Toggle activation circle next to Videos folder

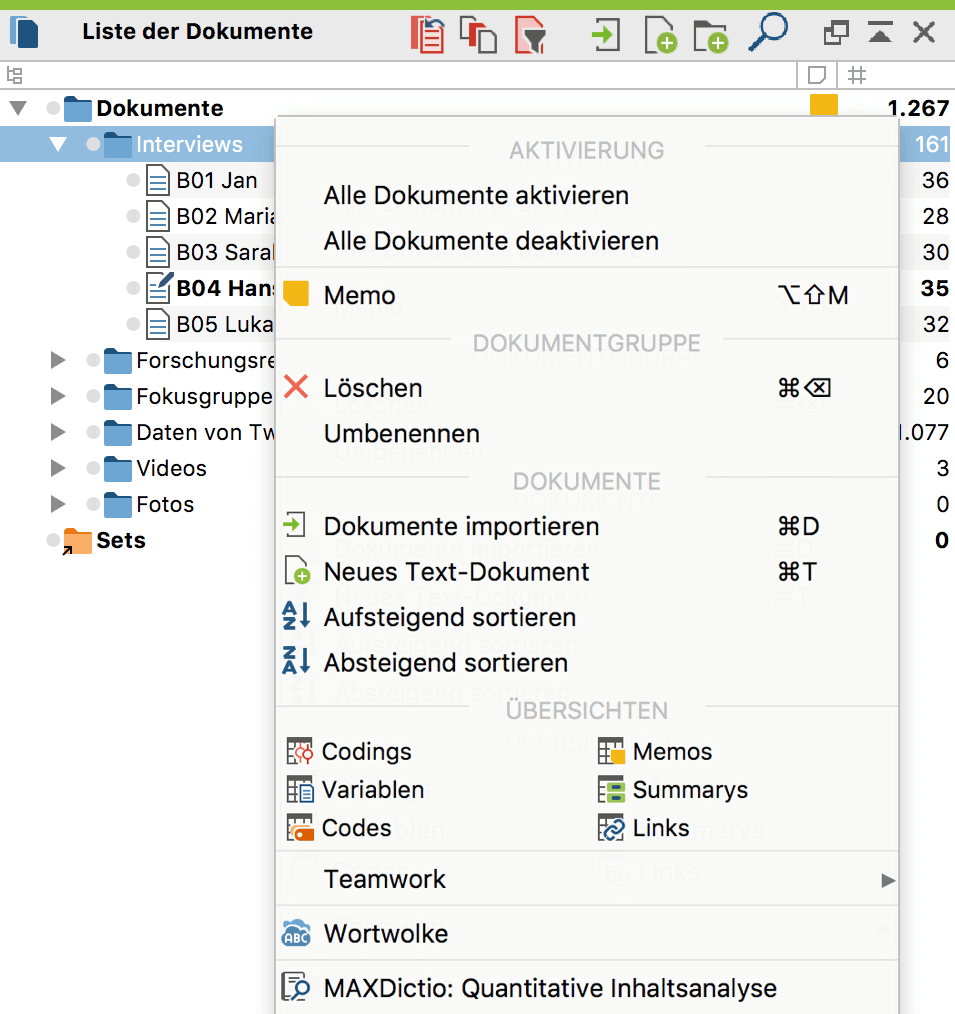(x=93, y=469)
